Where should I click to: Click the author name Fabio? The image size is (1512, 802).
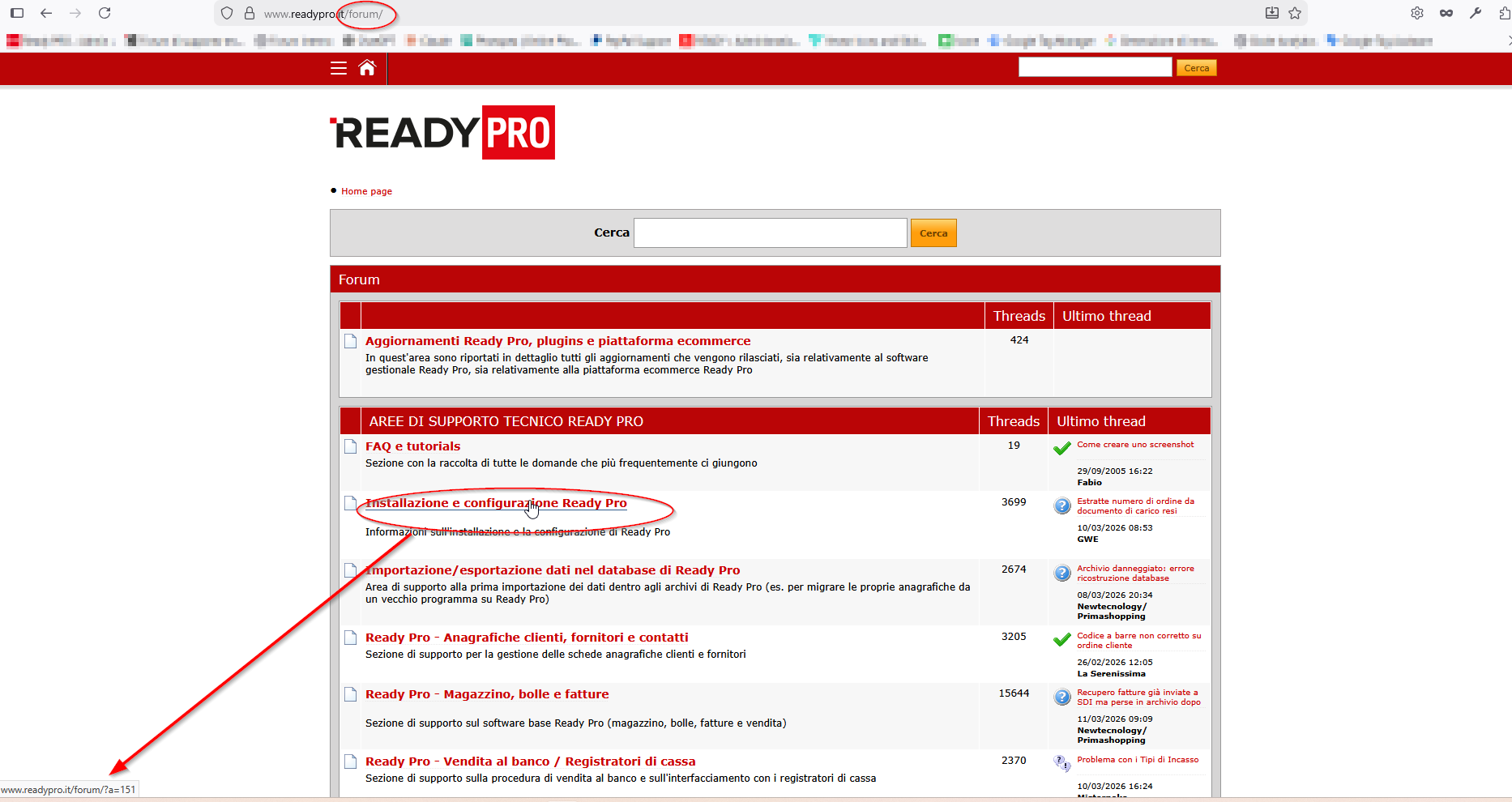click(x=1089, y=483)
